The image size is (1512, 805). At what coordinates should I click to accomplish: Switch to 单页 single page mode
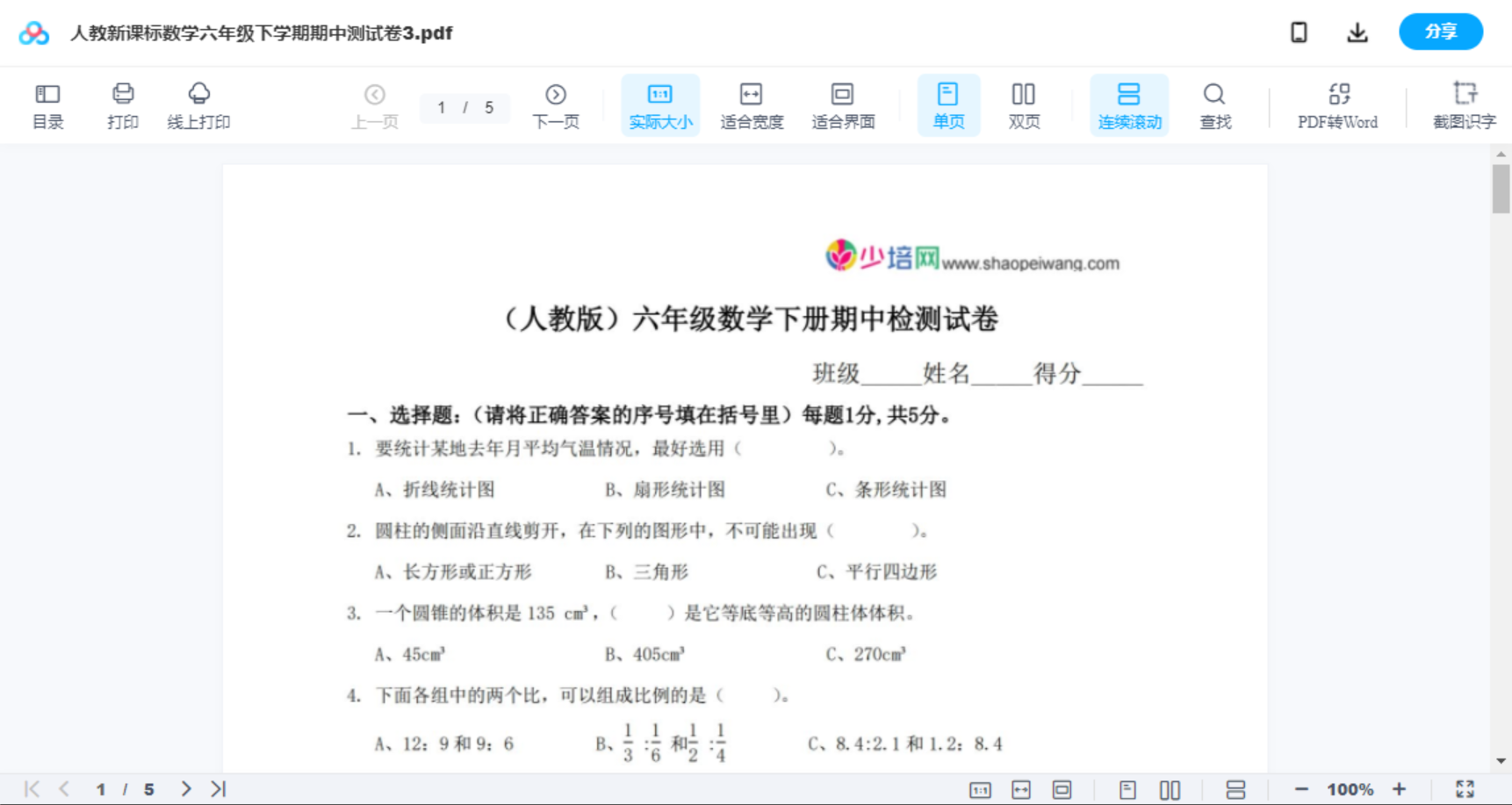948,104
